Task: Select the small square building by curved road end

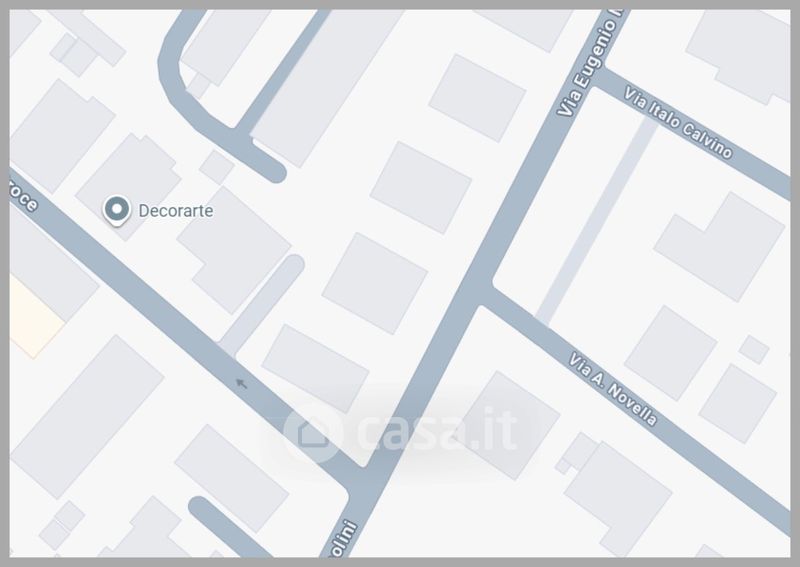Action: point(217,166)
